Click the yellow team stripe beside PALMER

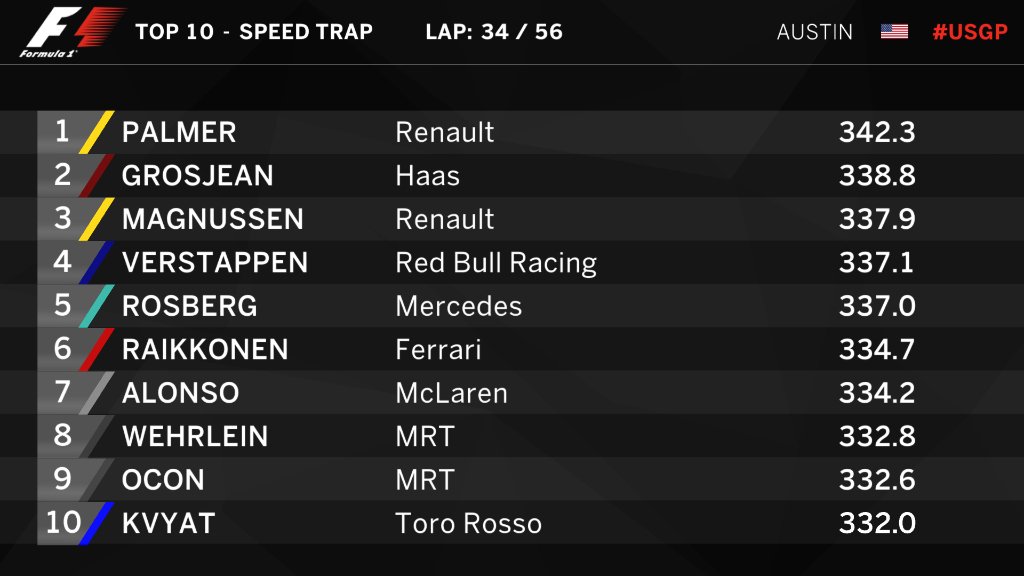coord(97,132)
